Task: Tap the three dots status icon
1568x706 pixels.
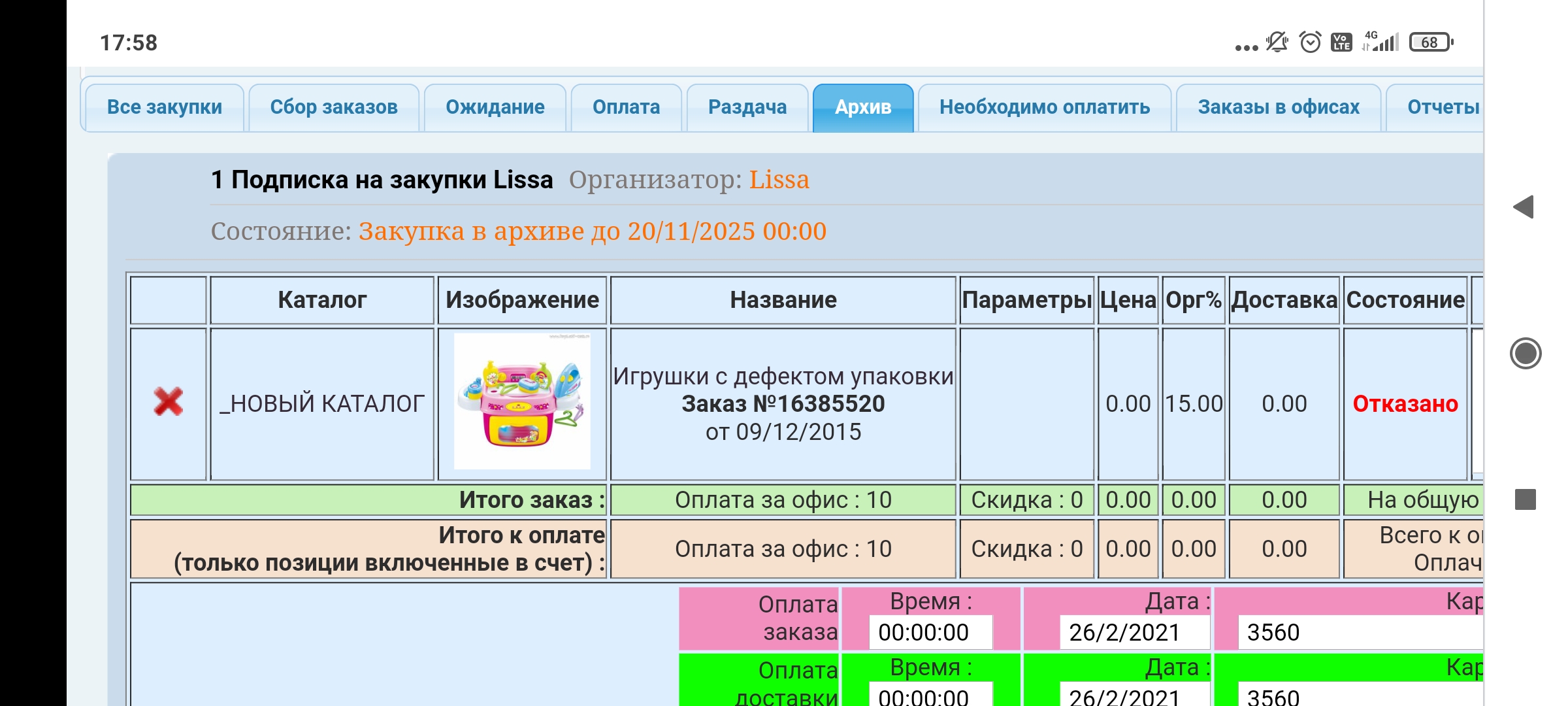Action: click(1246, 47)
